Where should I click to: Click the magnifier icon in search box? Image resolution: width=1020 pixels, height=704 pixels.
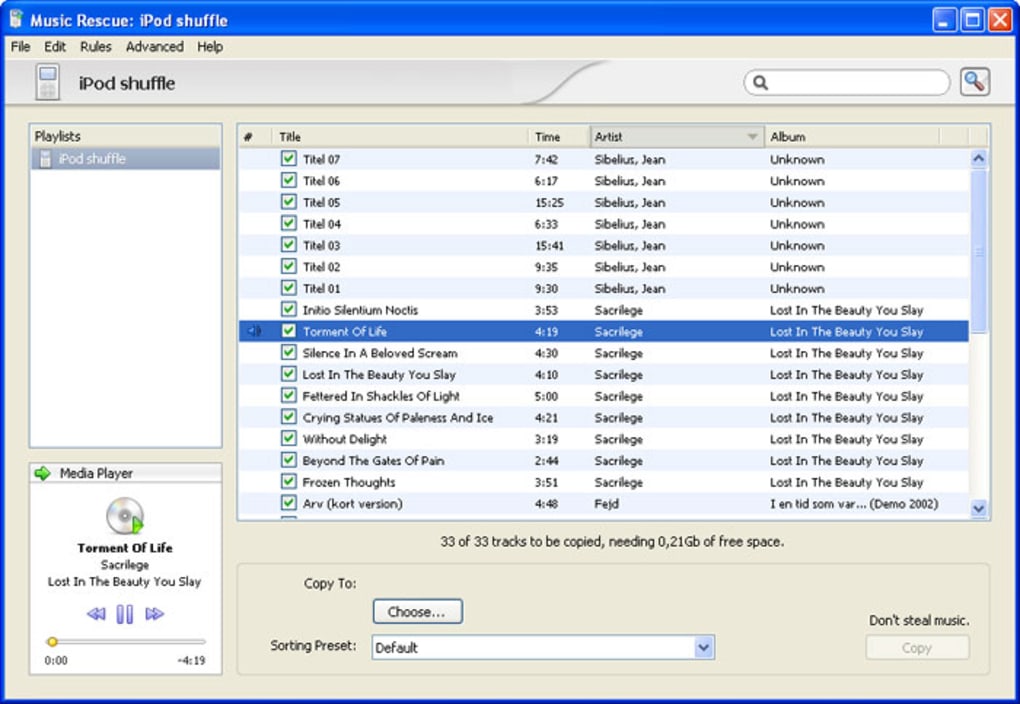click(x=760, y=83)
